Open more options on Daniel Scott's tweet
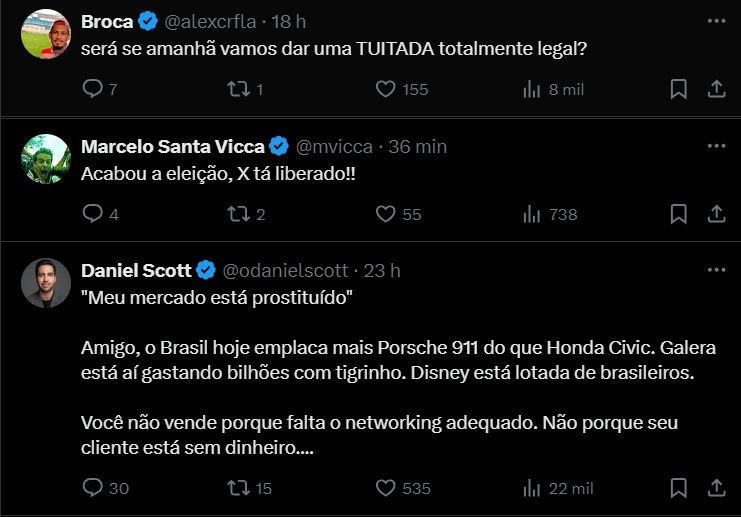 click(x=716, y=270)
